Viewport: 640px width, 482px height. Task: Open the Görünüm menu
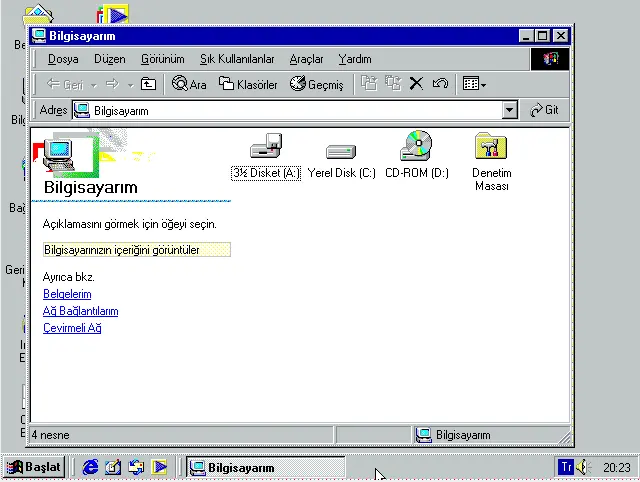click(162, 59)
